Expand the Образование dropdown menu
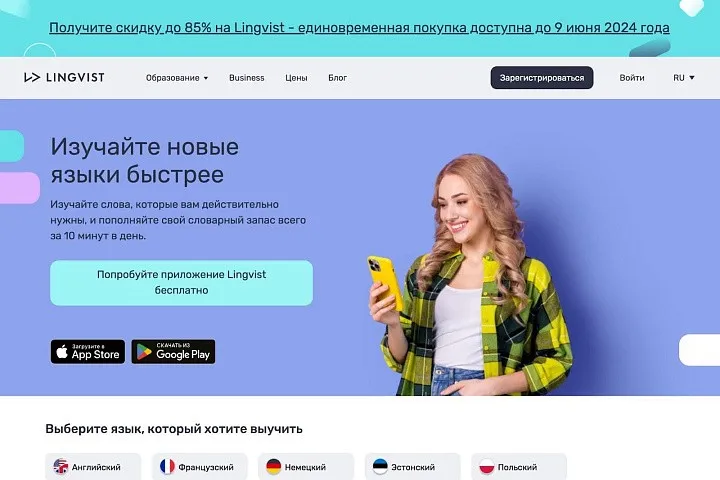720x480 pixels. tap(177, 78)
